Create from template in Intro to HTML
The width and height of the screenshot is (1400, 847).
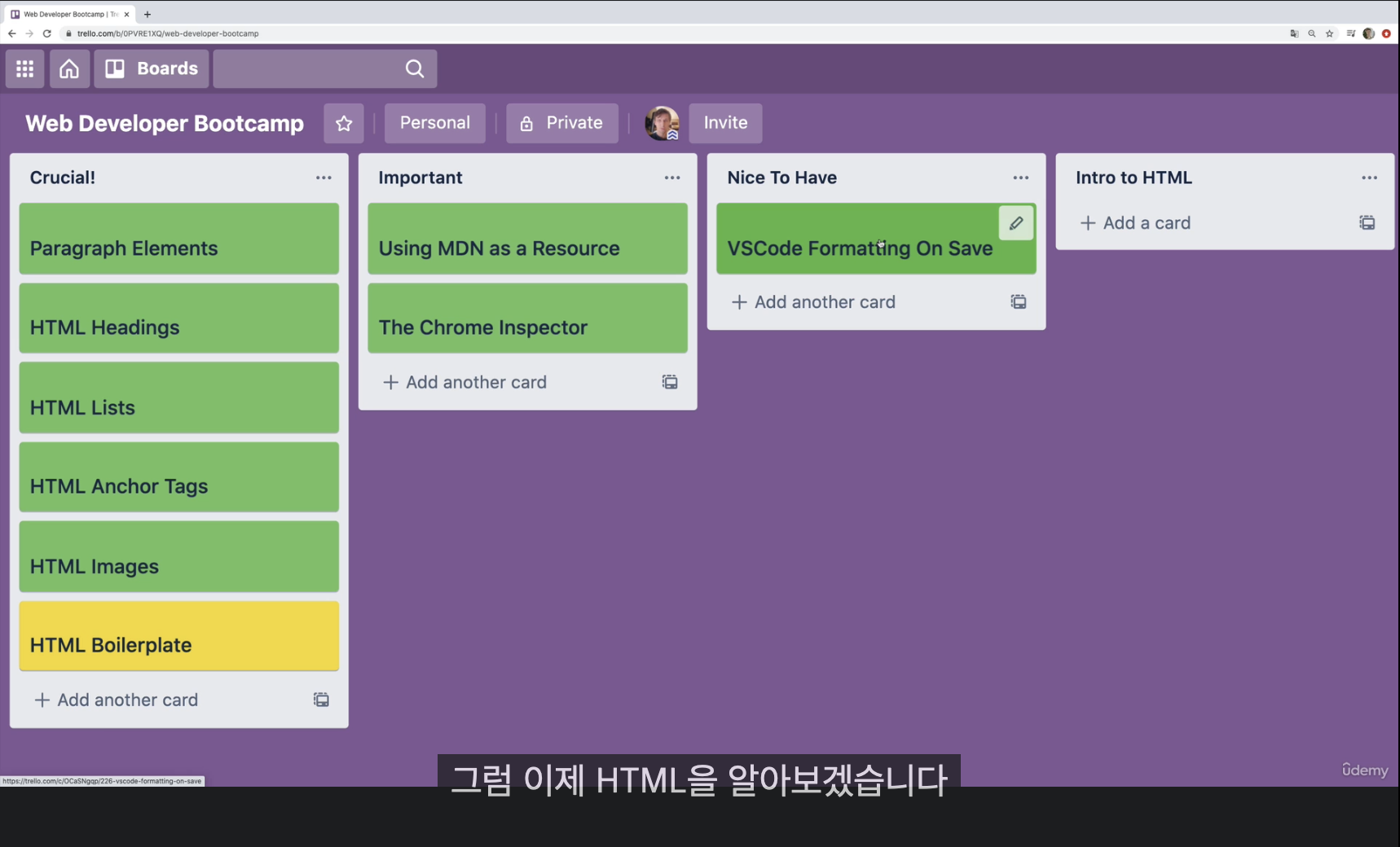(1367, 223)
